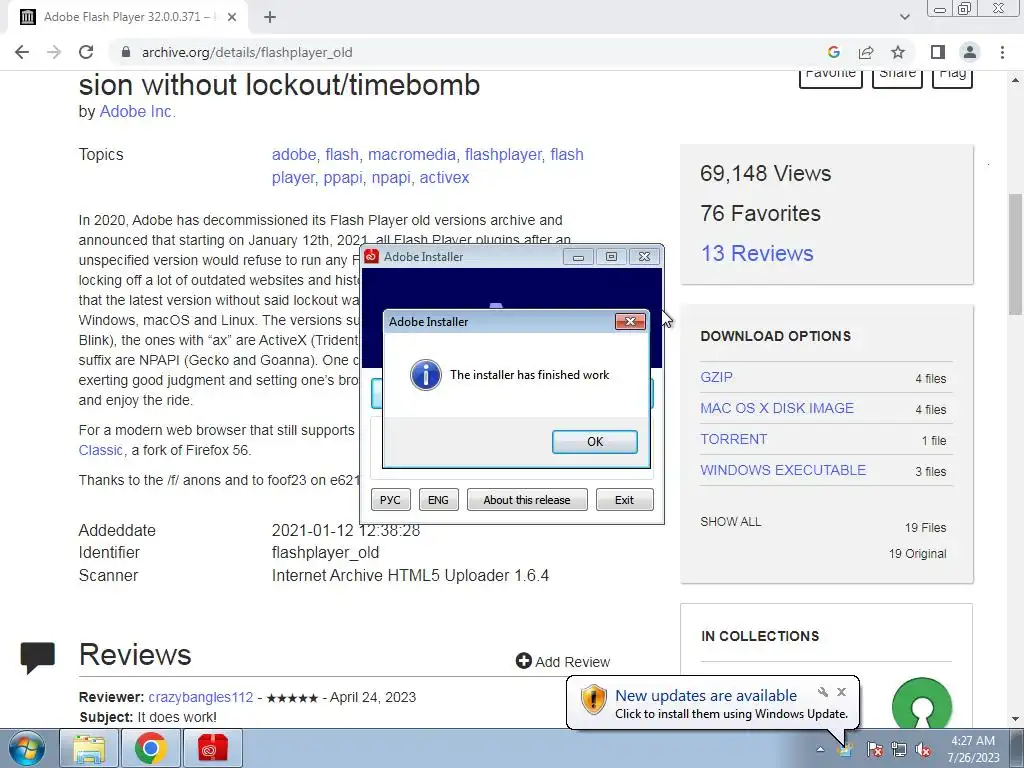The width and height of the screenshot is (1024, 768).
Task: Open the 'npapi' topic link
Action: coord(391,178)
